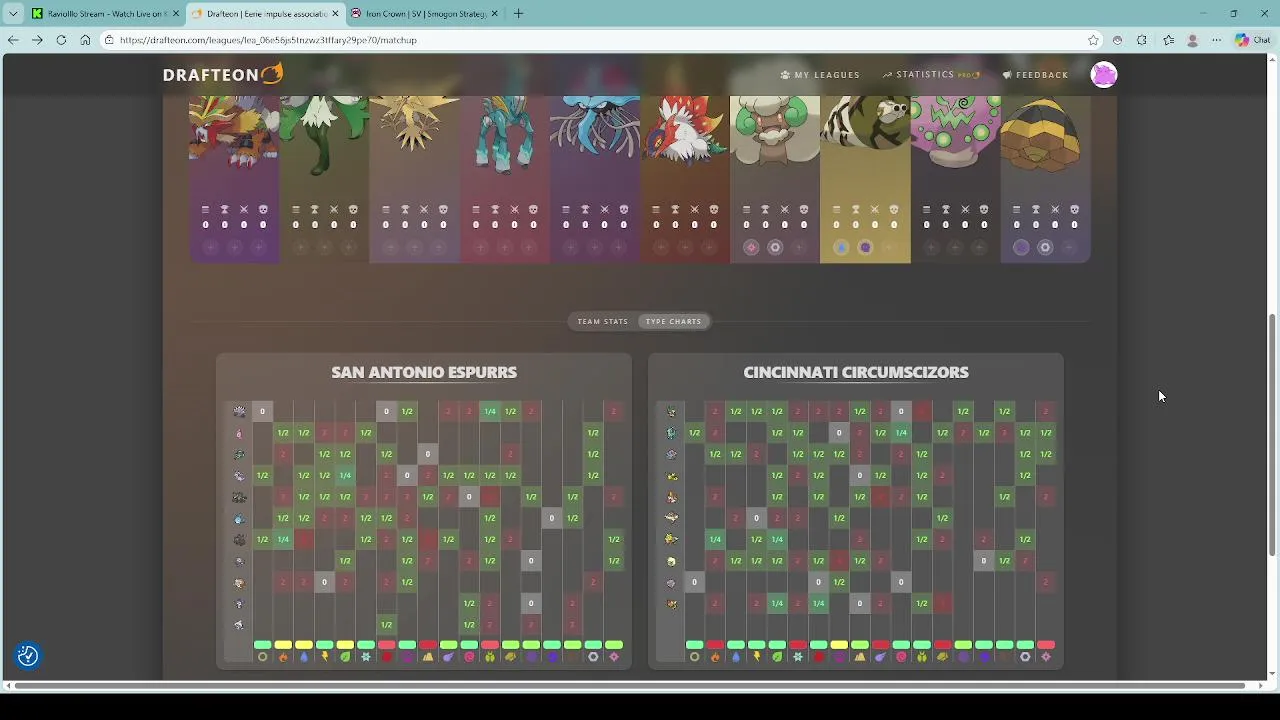Click the Flying type icon under Cincinnati chart

(880, 657)
